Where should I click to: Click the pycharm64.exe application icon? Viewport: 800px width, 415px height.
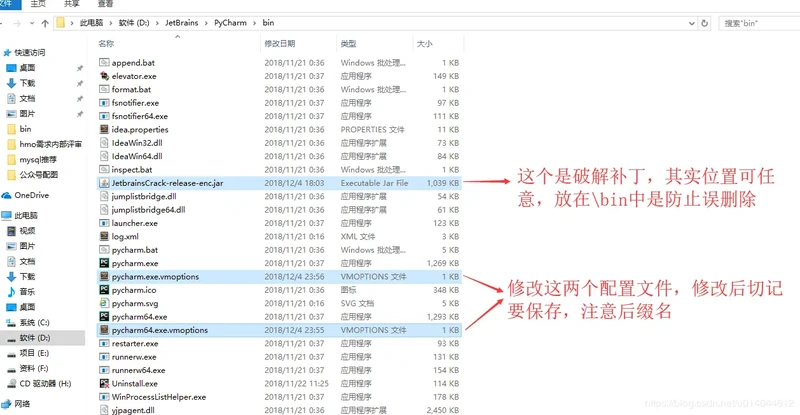[104, 316]
